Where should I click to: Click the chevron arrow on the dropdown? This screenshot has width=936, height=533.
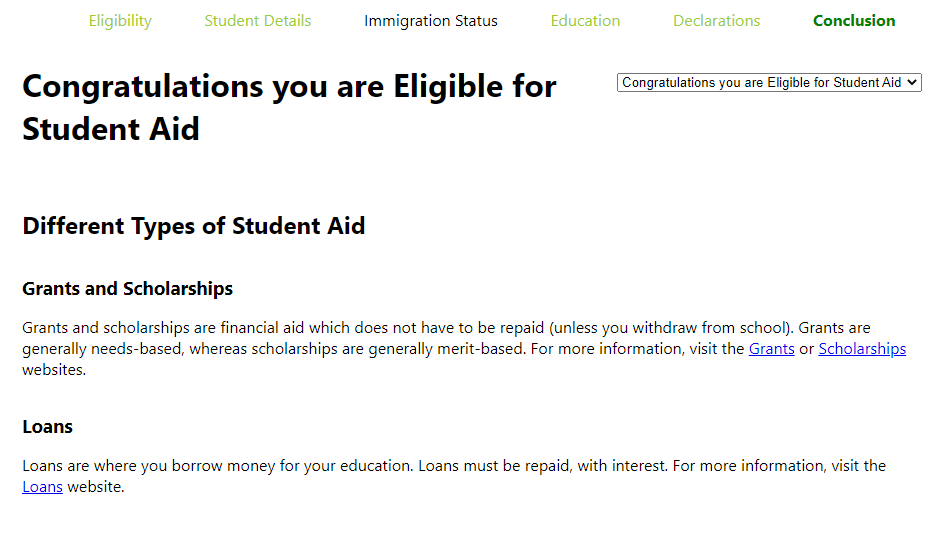pos(912,83)
